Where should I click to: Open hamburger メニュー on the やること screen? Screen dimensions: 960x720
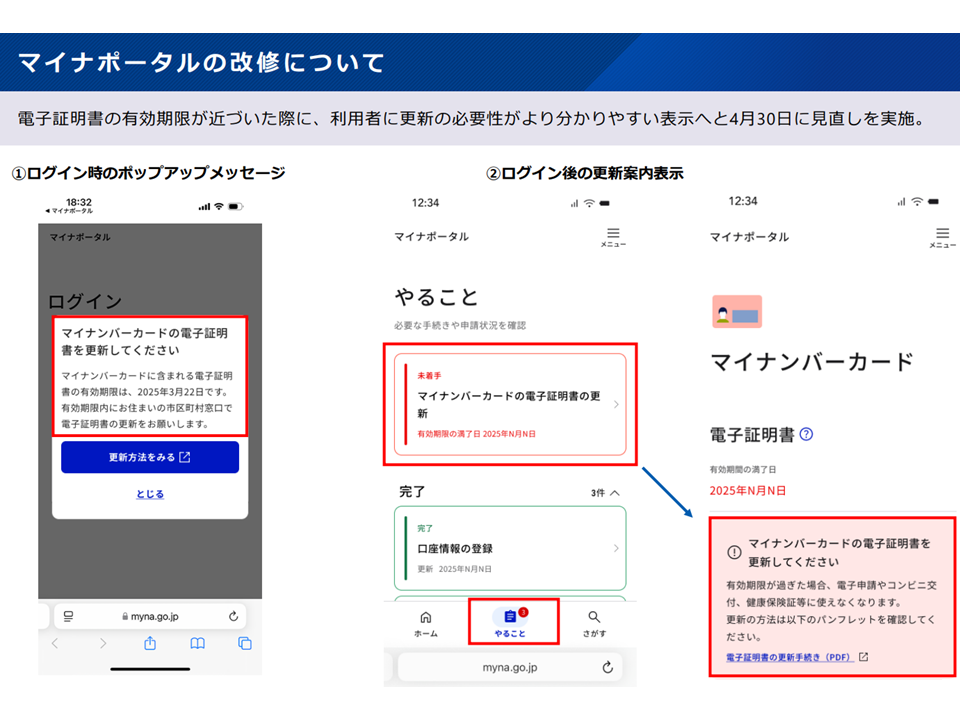[x=613, y=237]
